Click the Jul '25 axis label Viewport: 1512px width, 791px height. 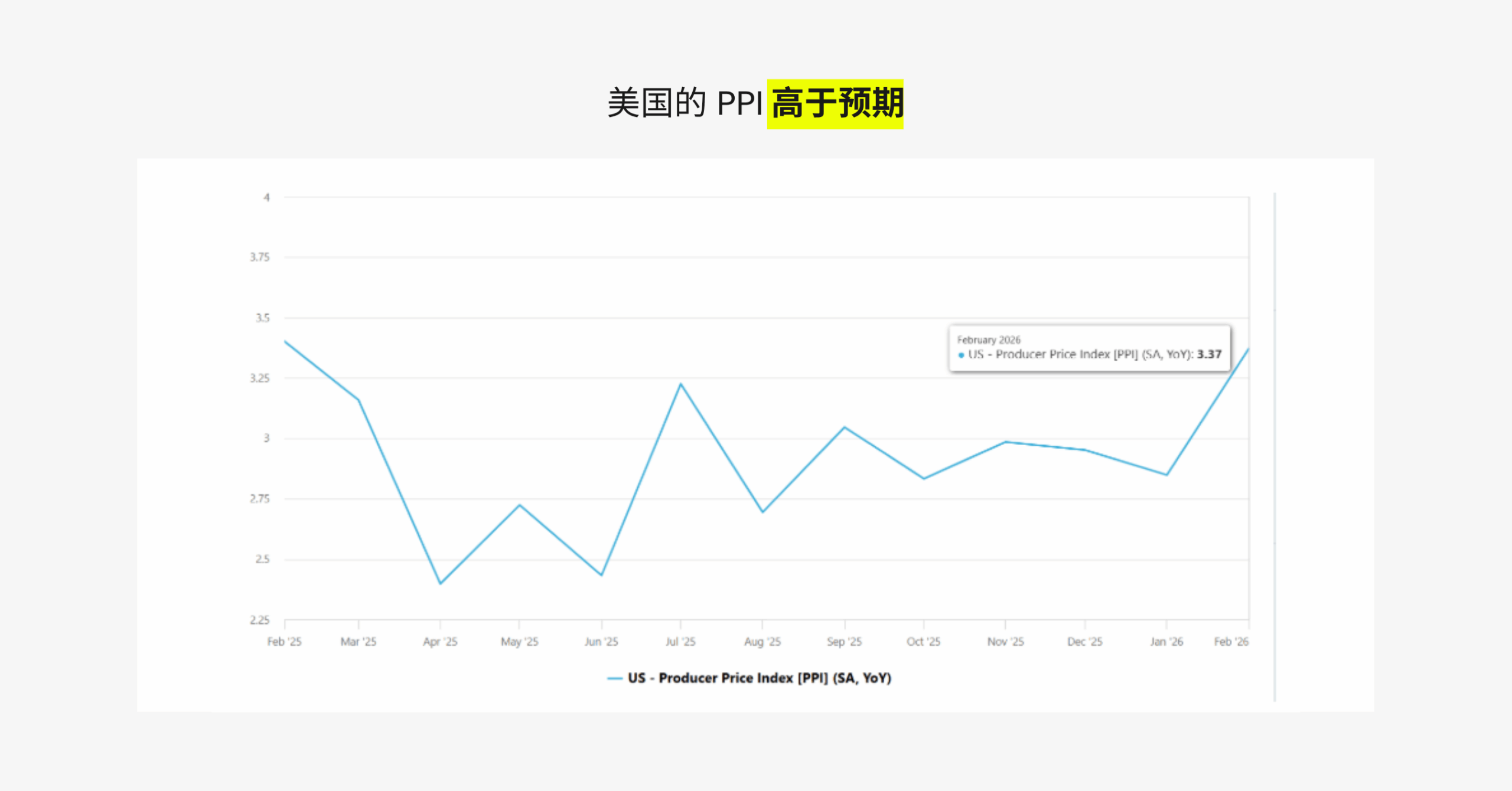click(x=680, y=642)
